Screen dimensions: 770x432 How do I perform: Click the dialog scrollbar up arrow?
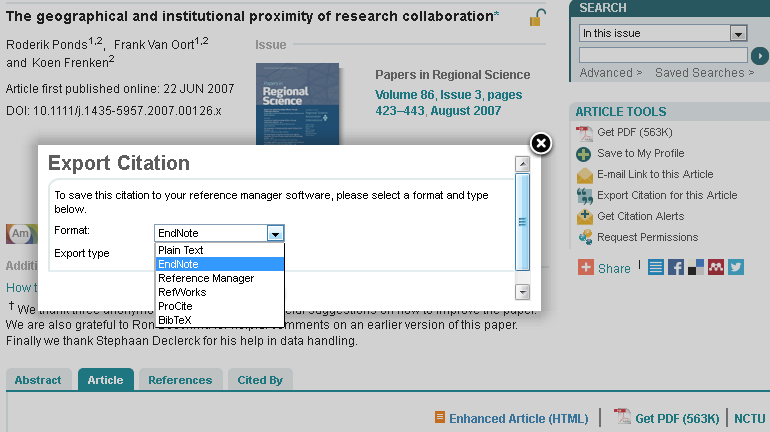tap(522, 164)
